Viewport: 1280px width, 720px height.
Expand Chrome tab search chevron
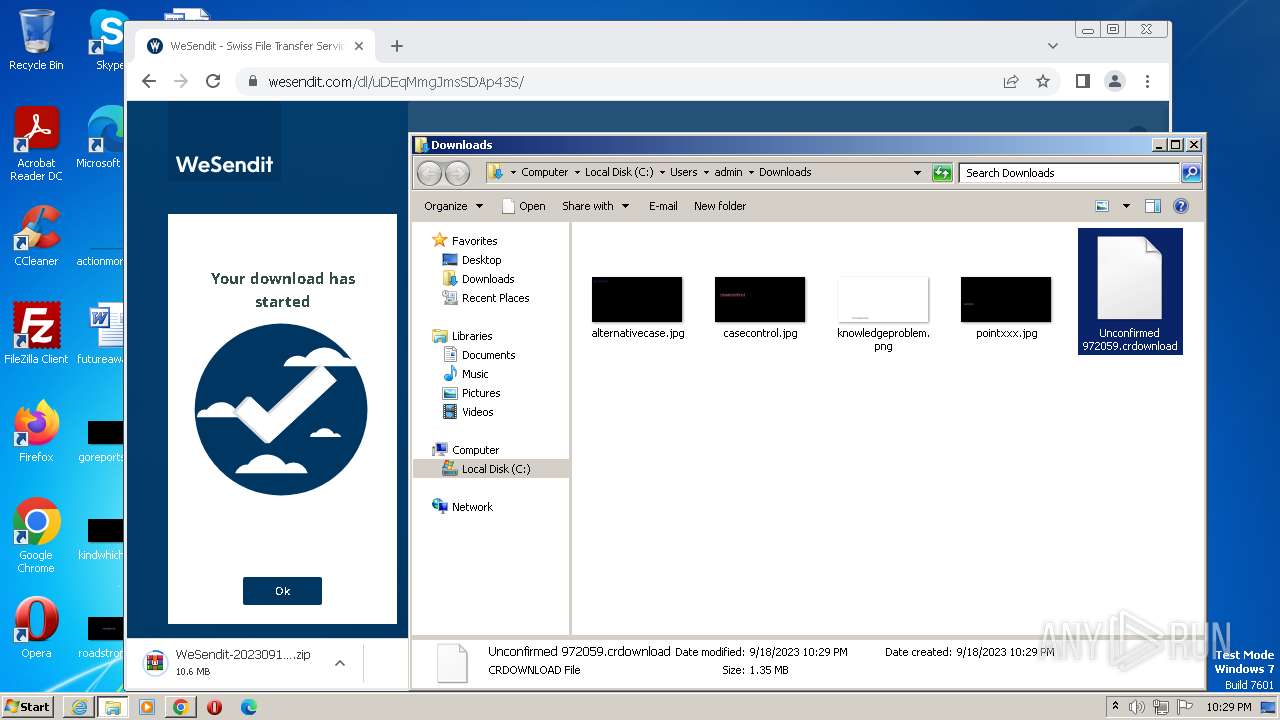pos(1053,46)
